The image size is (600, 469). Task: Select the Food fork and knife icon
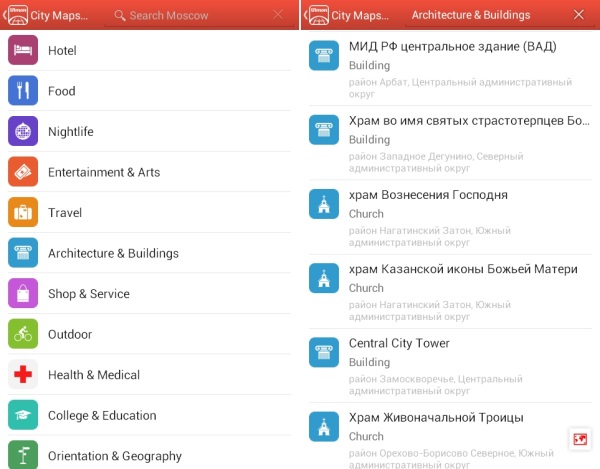[x=23, y=91]
